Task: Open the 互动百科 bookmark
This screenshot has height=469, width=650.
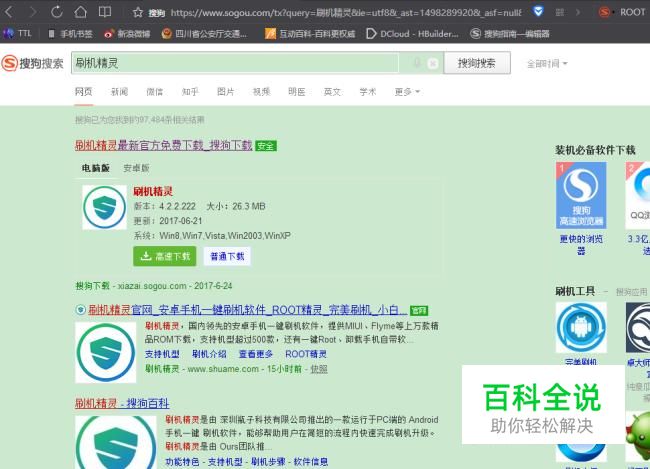Action: pyautogui.click(x=310, y=34)
